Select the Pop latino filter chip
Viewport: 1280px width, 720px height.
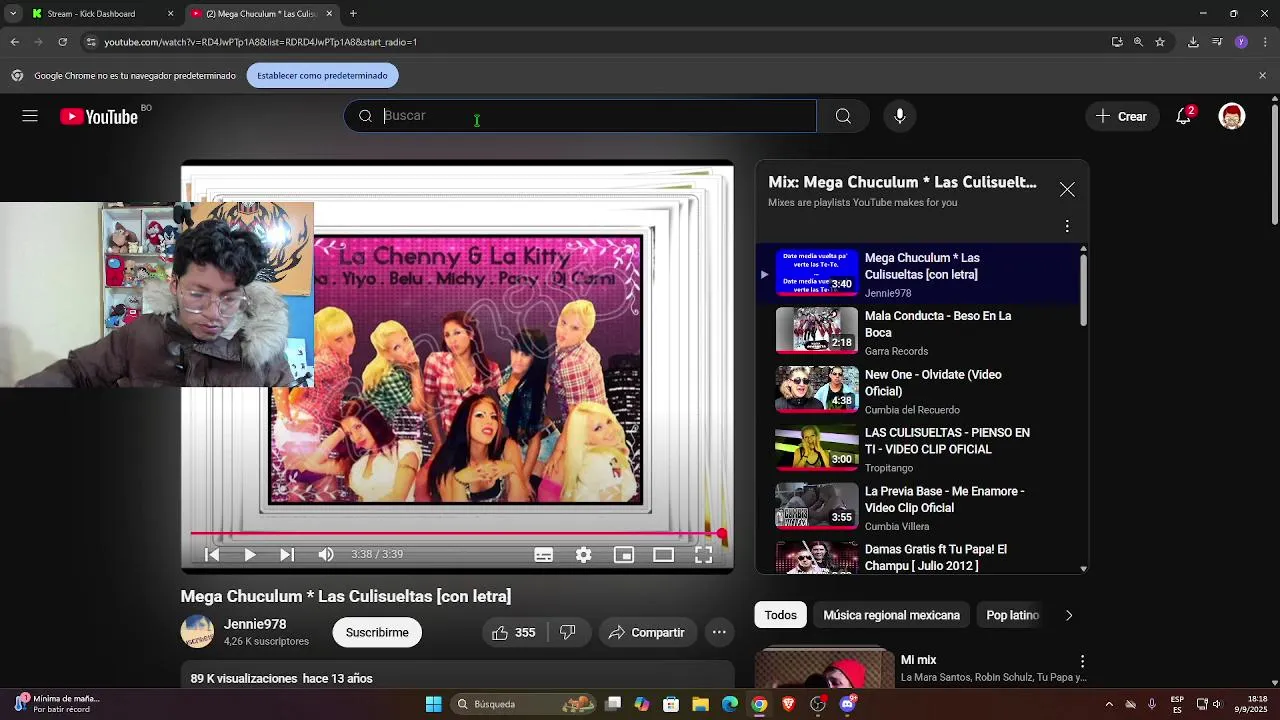[x=1013, y=615]
